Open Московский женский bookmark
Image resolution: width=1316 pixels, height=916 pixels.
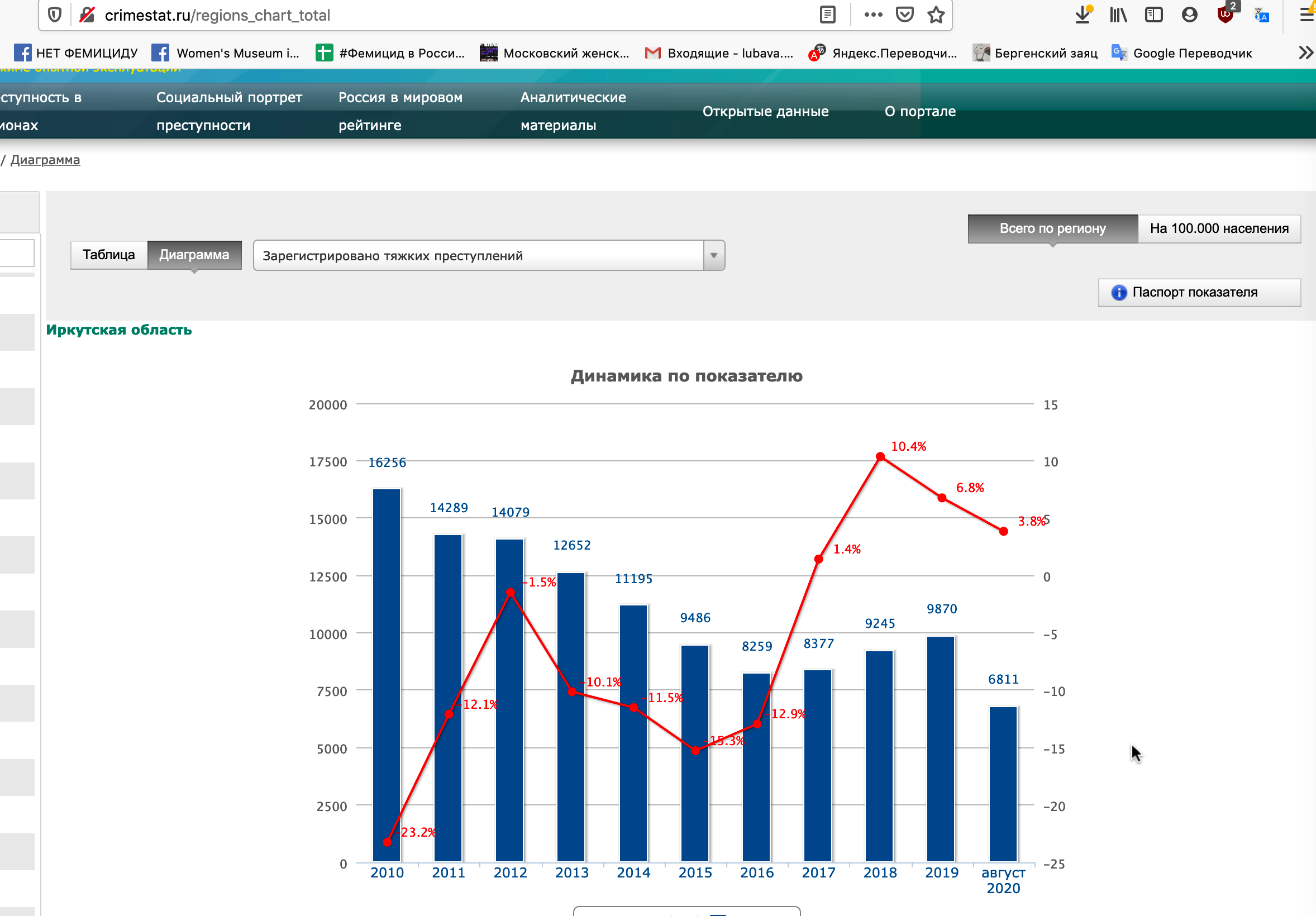(x=554, y=53)
